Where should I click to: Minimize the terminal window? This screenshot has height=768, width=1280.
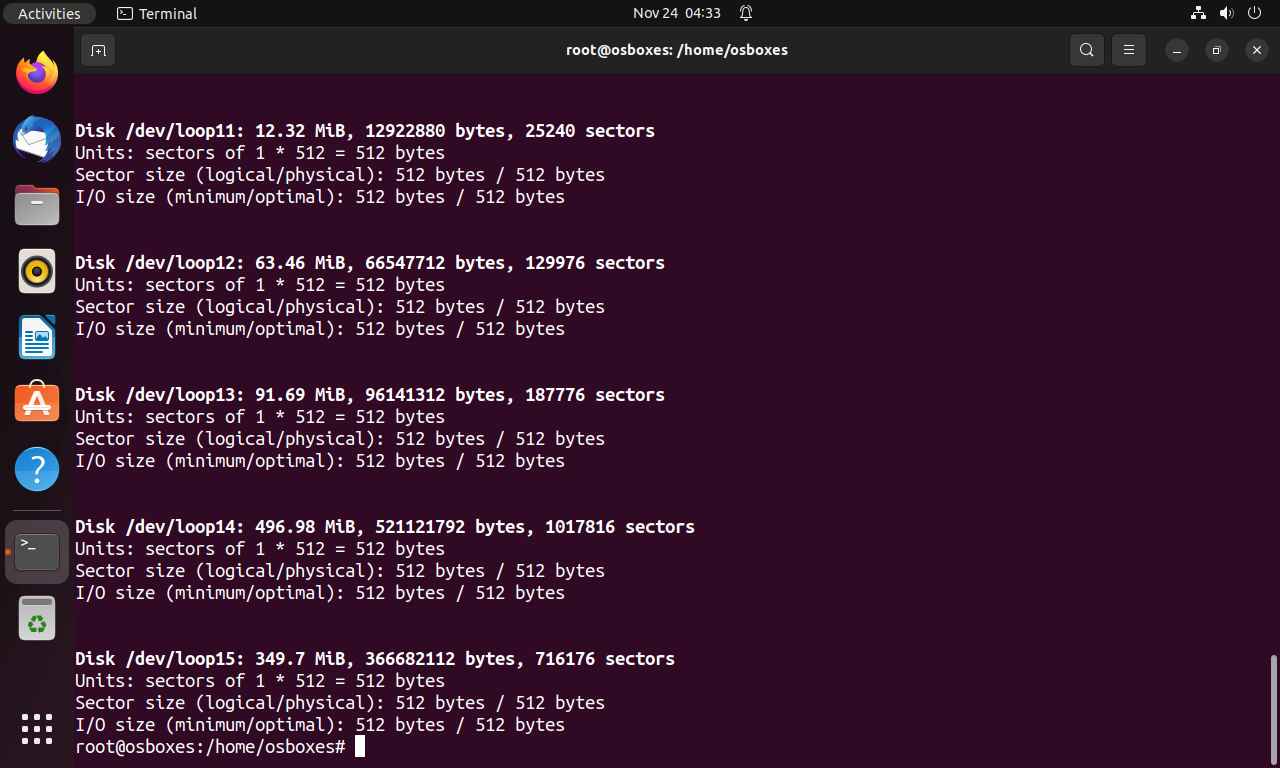pyautogui.click(x=1177, y=50)
